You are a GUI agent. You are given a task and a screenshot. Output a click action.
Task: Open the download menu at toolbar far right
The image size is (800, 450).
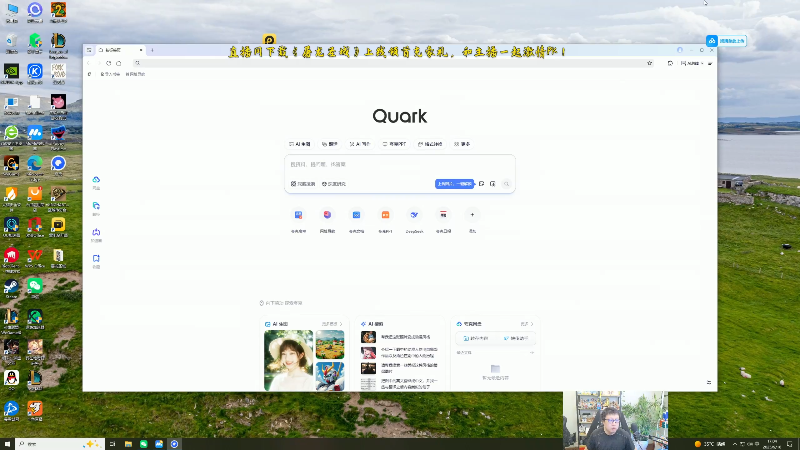710,63
